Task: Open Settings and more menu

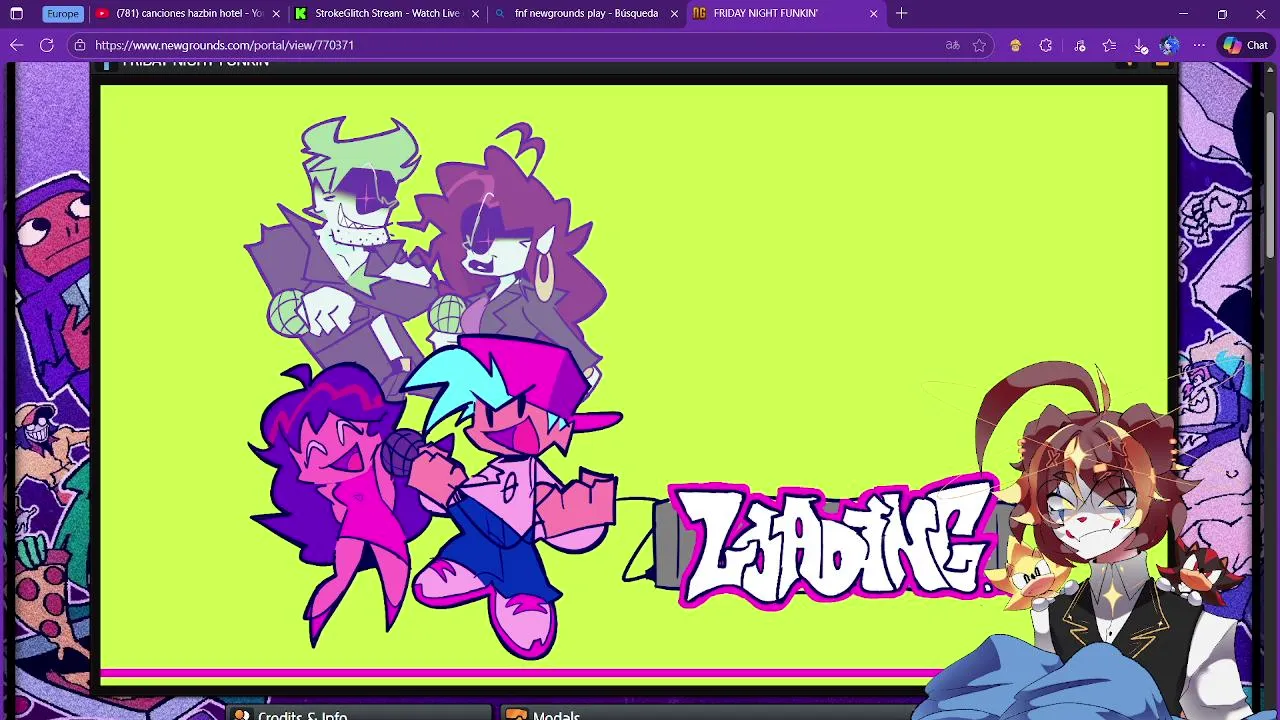Action: pos(1199,45)
